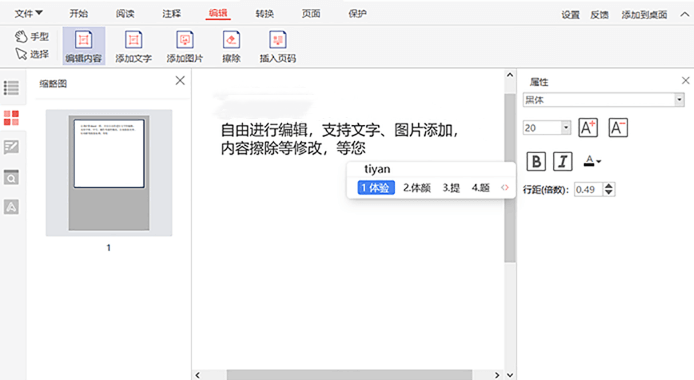Click the vertical scrollbar up arrow
694x380 pixels.
510,75
